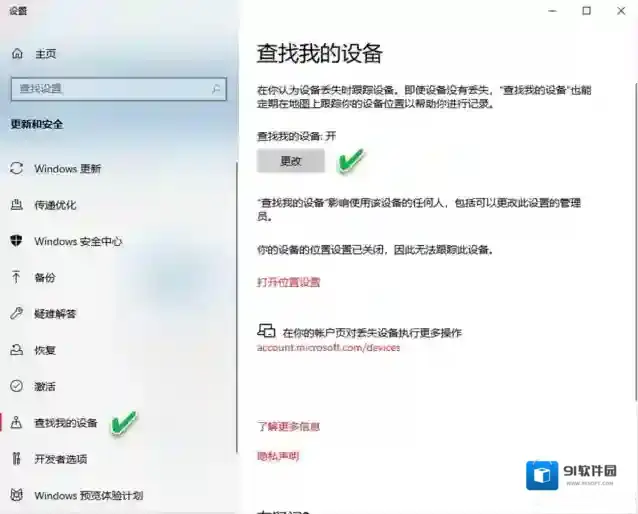Click the Windows 预览体验计划 icon

[16, 495]
